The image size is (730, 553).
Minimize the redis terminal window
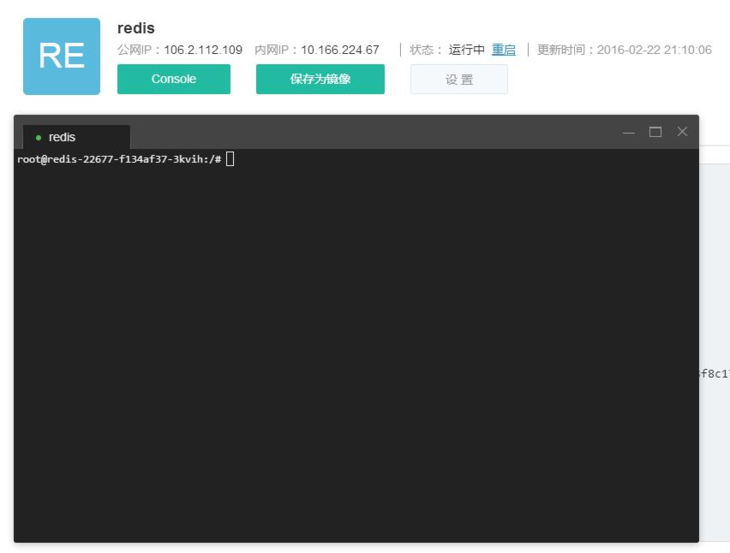pos(628,132)
